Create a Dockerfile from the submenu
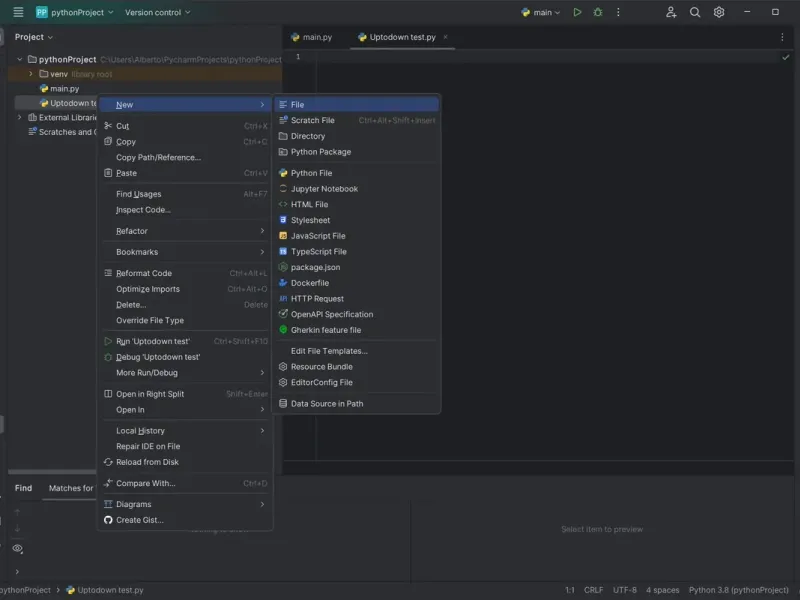This screenshot has width=800, height=600. point(309,283)
